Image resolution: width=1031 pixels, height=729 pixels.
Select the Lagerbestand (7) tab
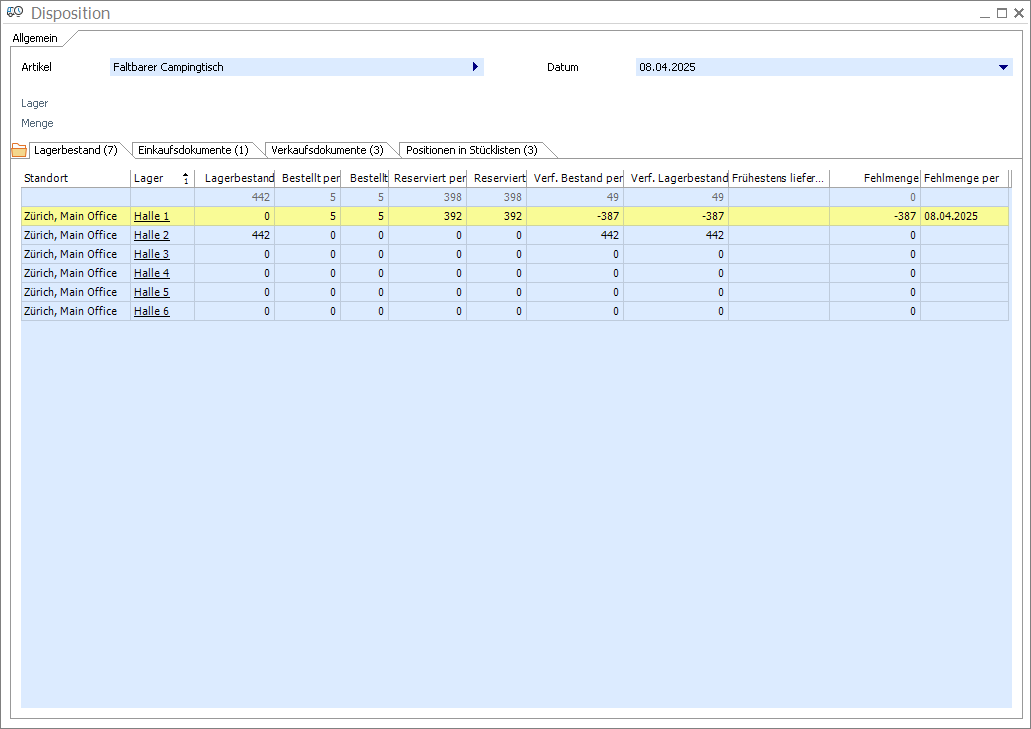(76, 150)
